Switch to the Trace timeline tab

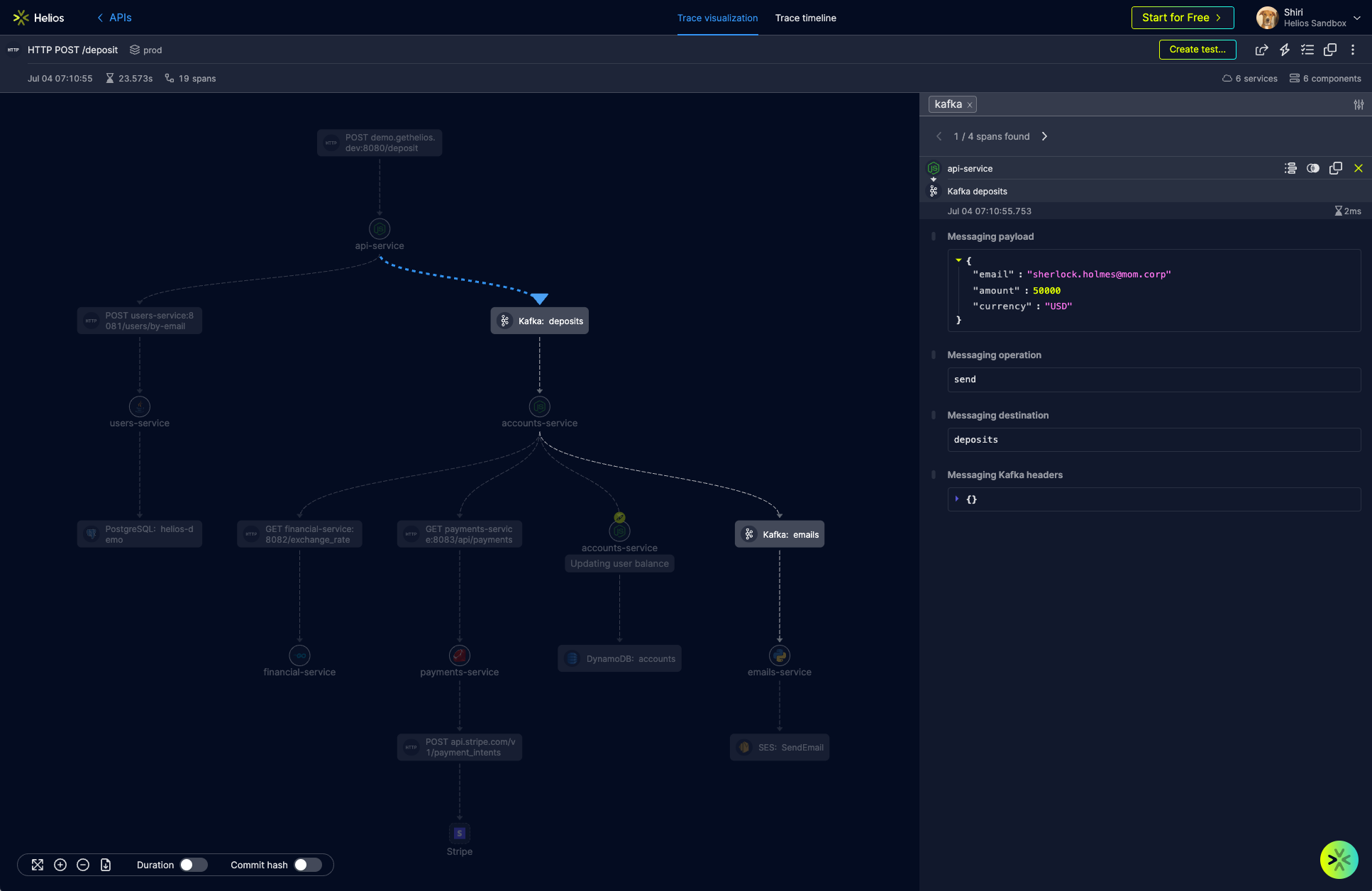pos(805,18)
